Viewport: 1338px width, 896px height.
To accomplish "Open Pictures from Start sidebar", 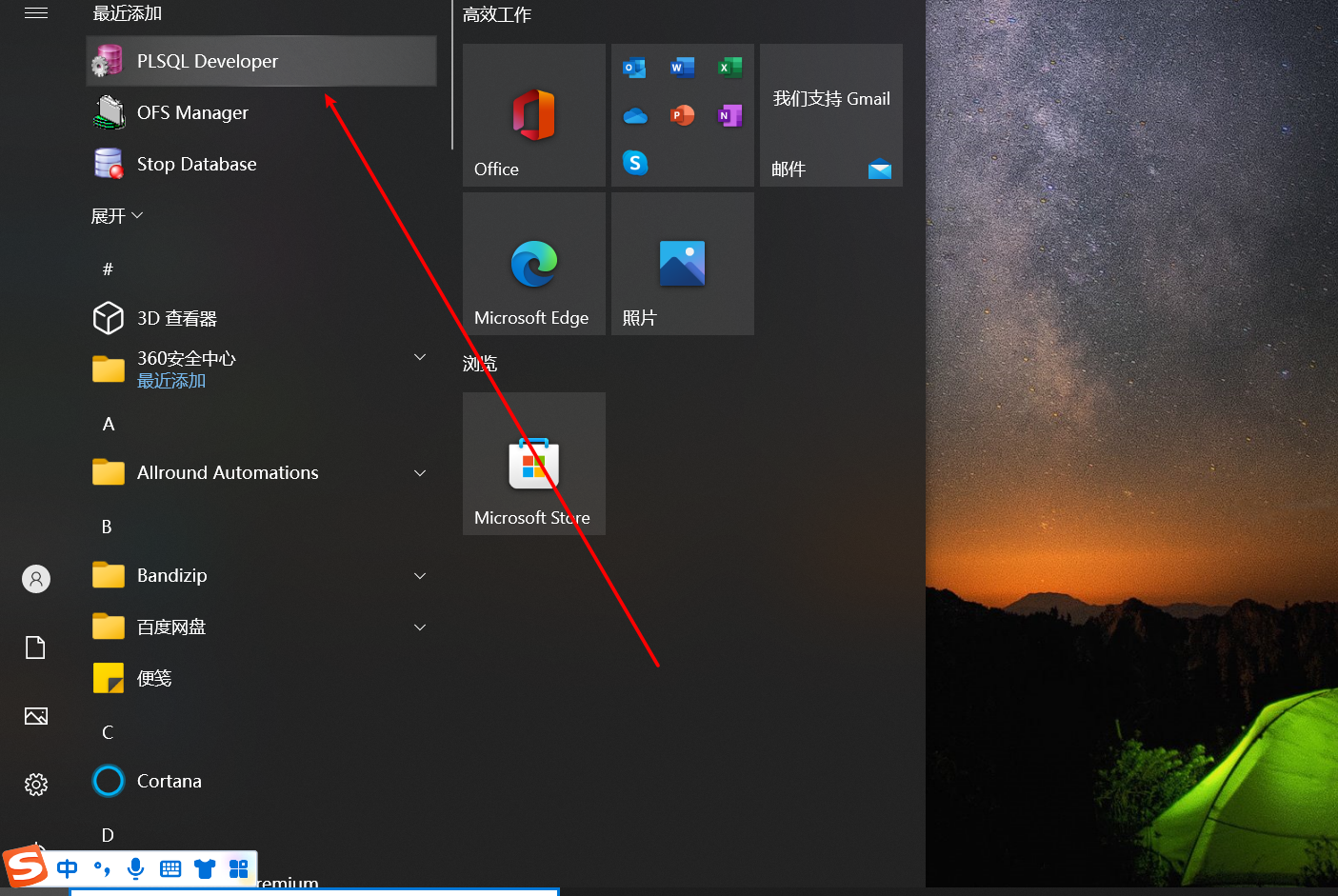I will (36, 716).
